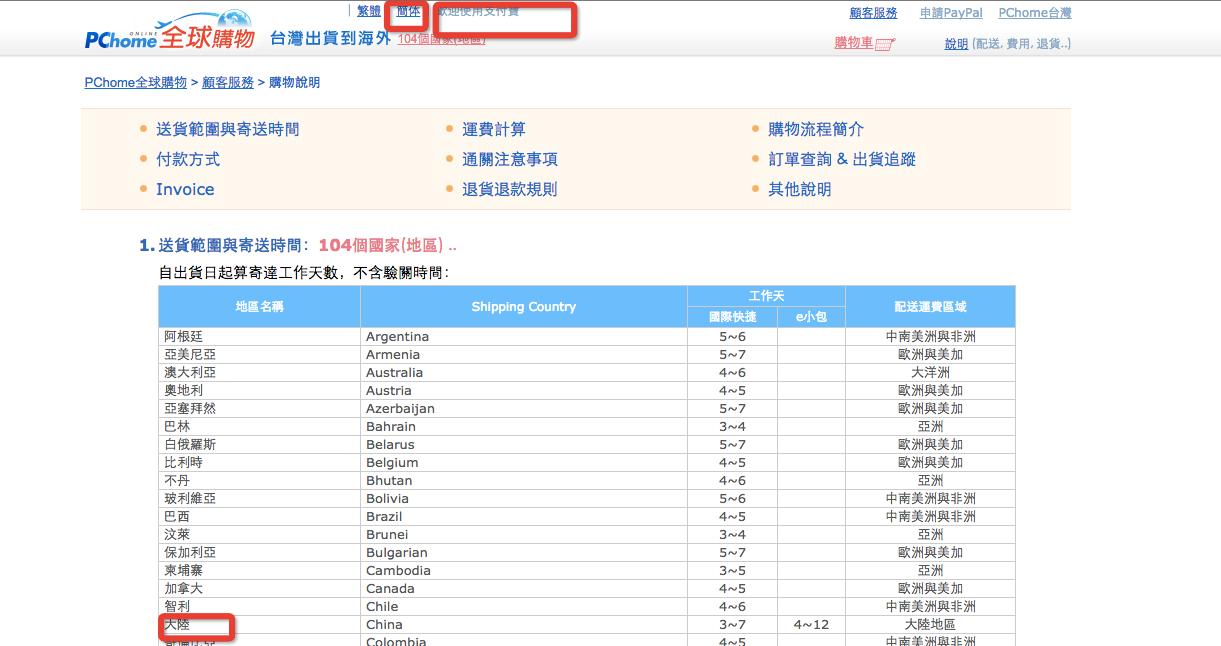The image size is (1221, 646).
Task: Go to PChome台灣 site
Action: (x=1034, y=13)
